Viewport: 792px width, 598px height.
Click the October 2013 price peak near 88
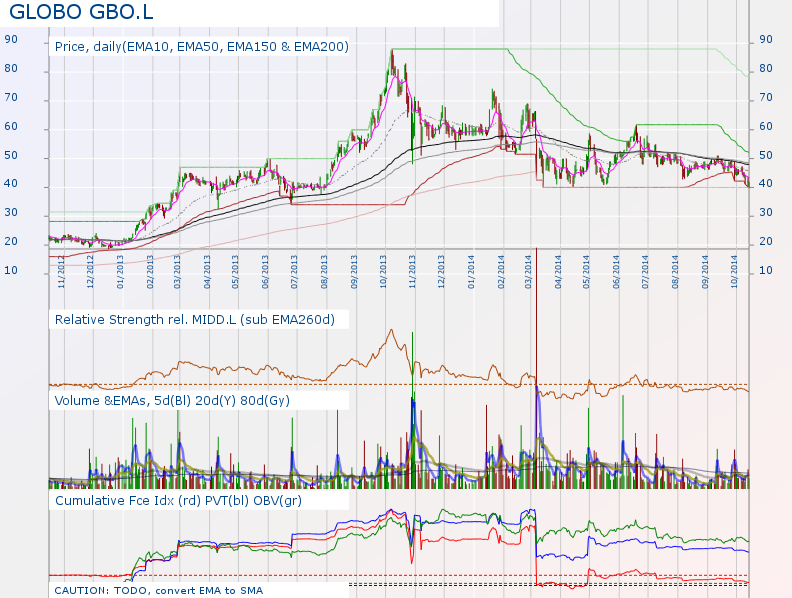click(391, 51)
